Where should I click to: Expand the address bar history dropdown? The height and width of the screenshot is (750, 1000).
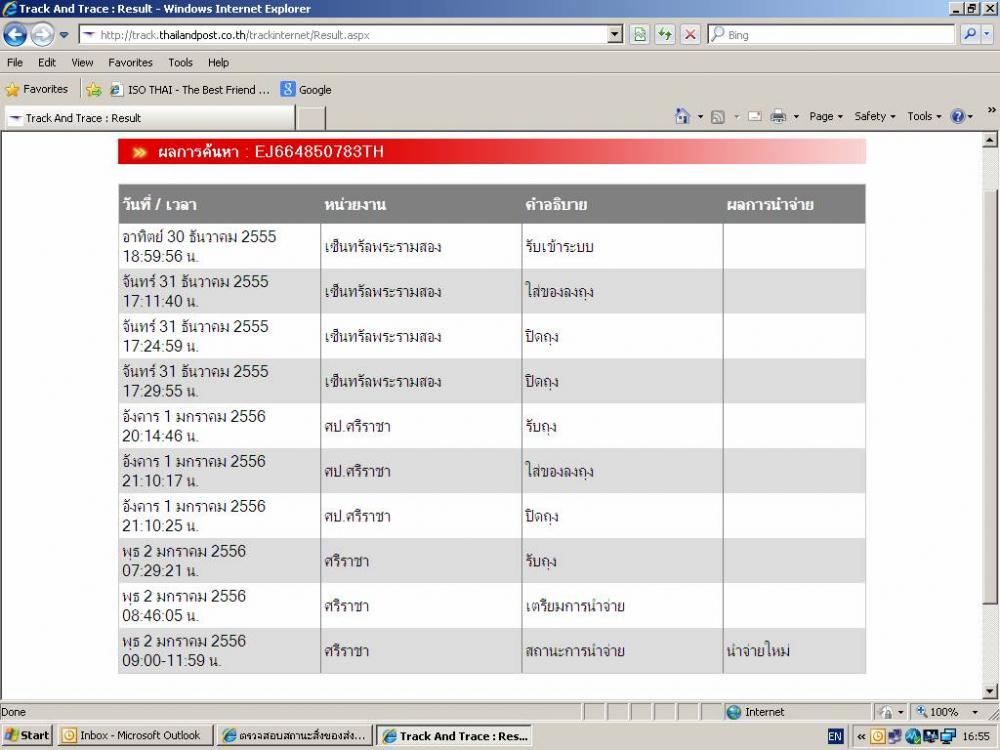click(x=615, y=35)
